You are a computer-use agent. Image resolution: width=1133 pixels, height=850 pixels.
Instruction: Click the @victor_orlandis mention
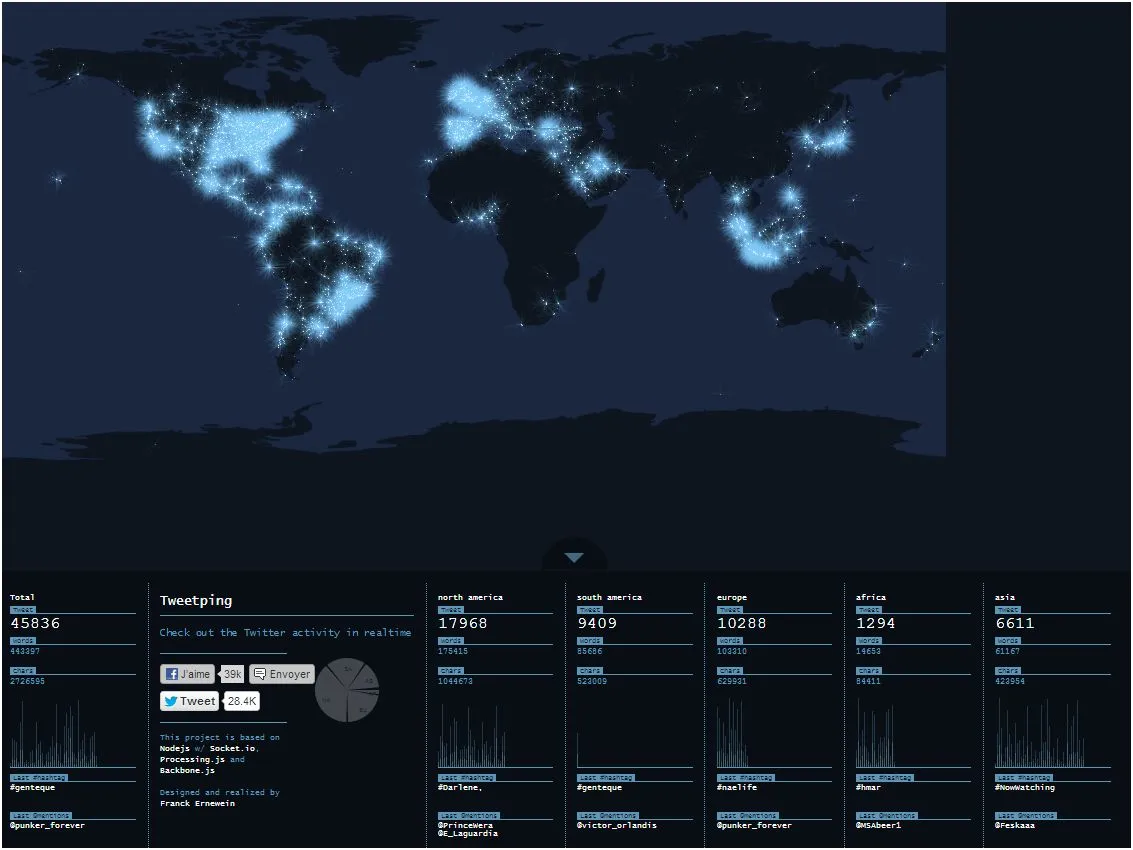(x=616, y=825)
